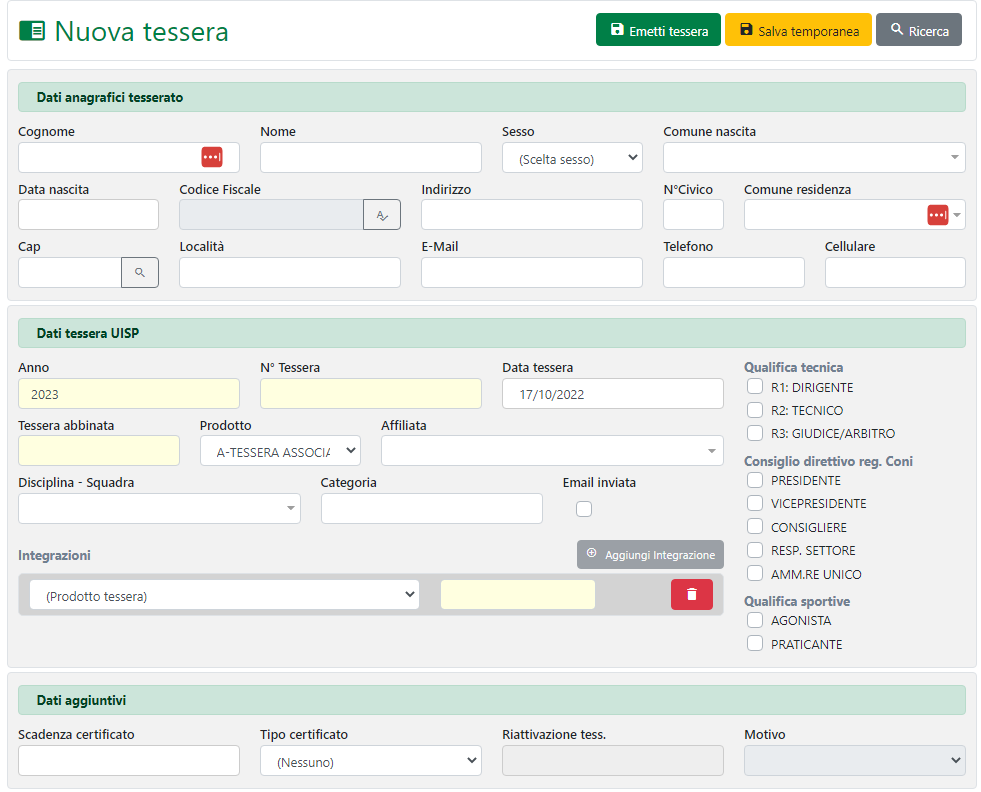981x792 pixels.
Task: Click the Cap search magnifier icon
Action: coord(140,272)
